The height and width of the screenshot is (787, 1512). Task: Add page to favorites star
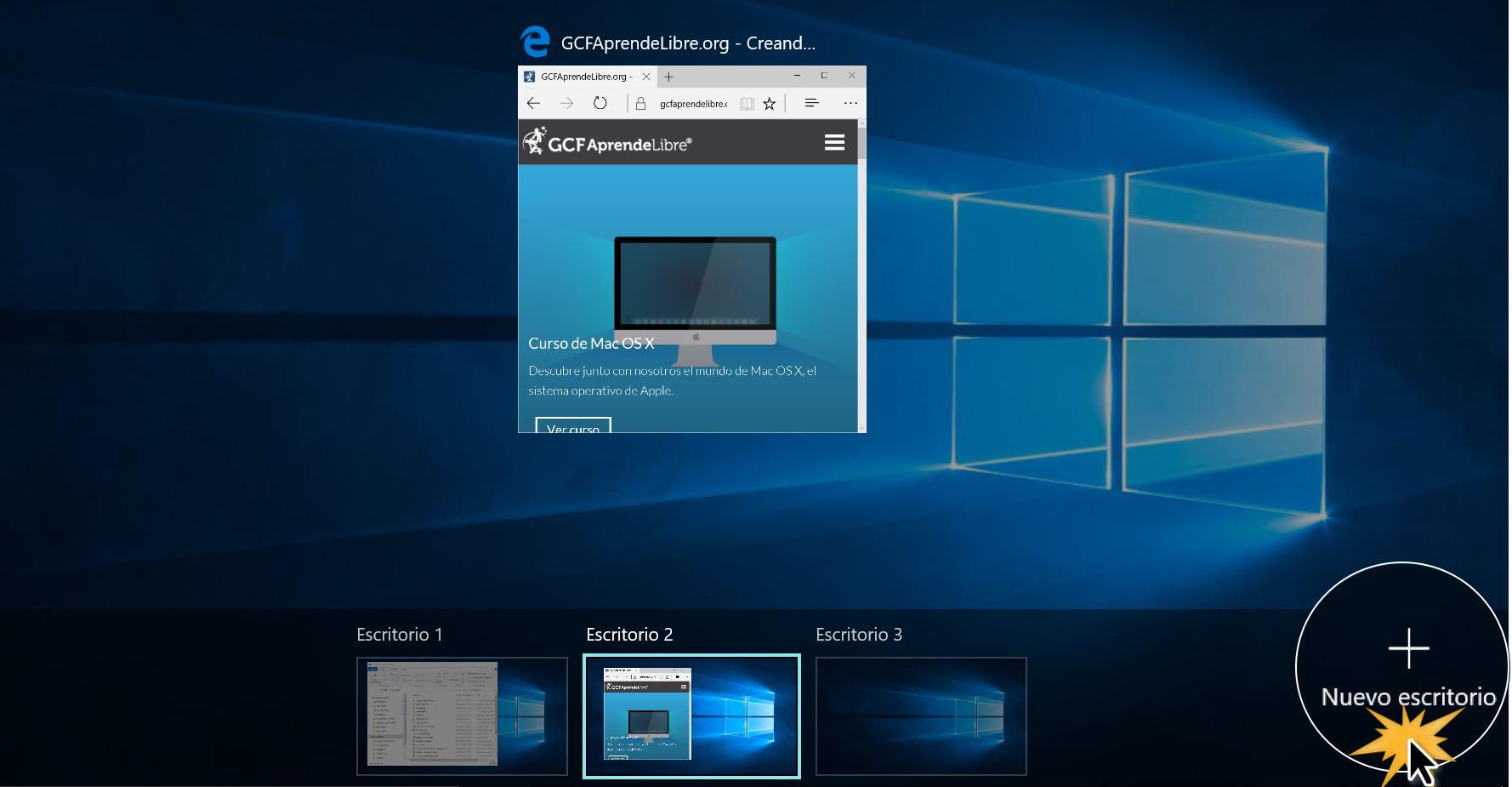tap(770, 104)
